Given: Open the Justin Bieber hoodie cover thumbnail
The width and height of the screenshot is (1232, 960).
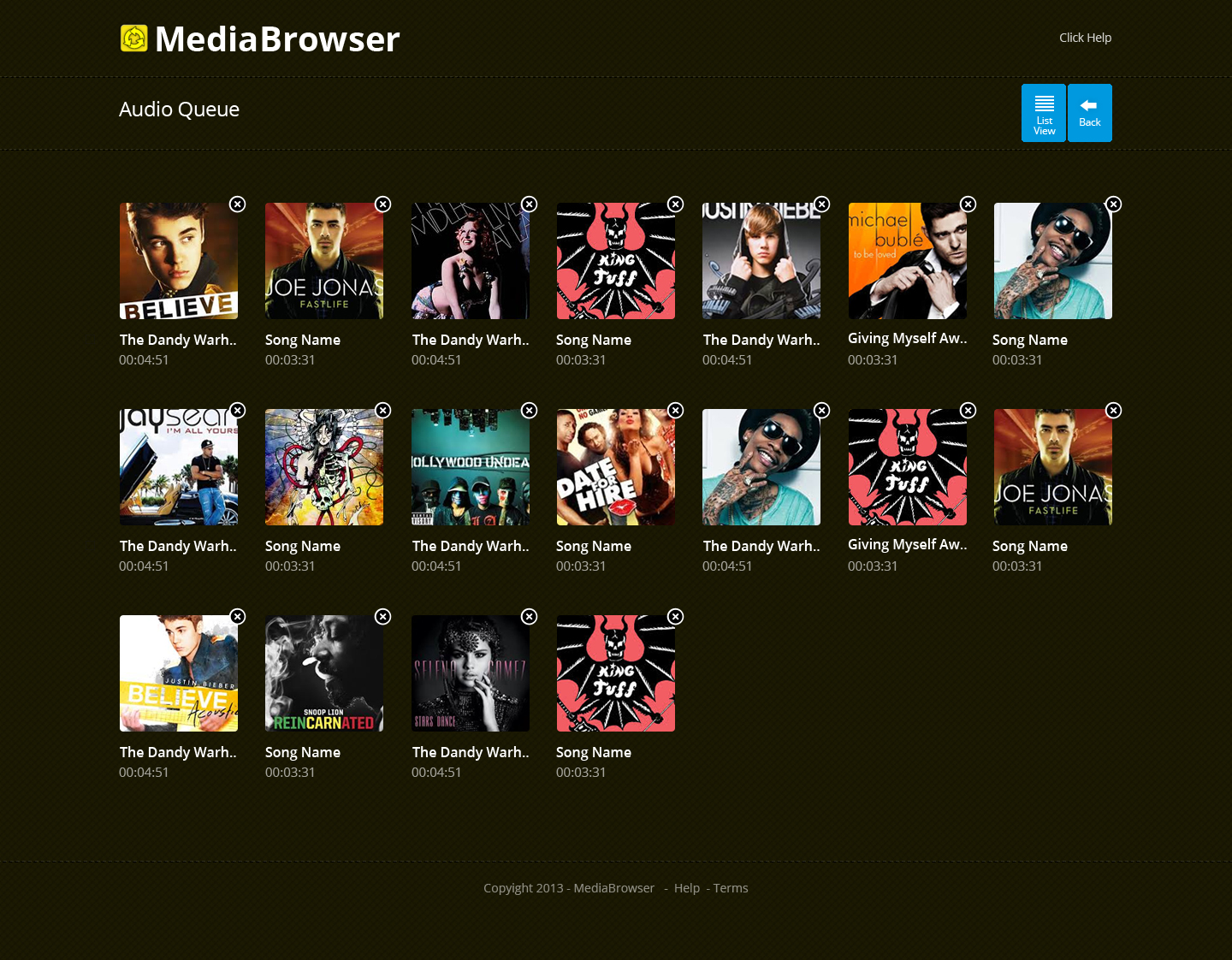Looking at the screenshot, I should [761, 261].
